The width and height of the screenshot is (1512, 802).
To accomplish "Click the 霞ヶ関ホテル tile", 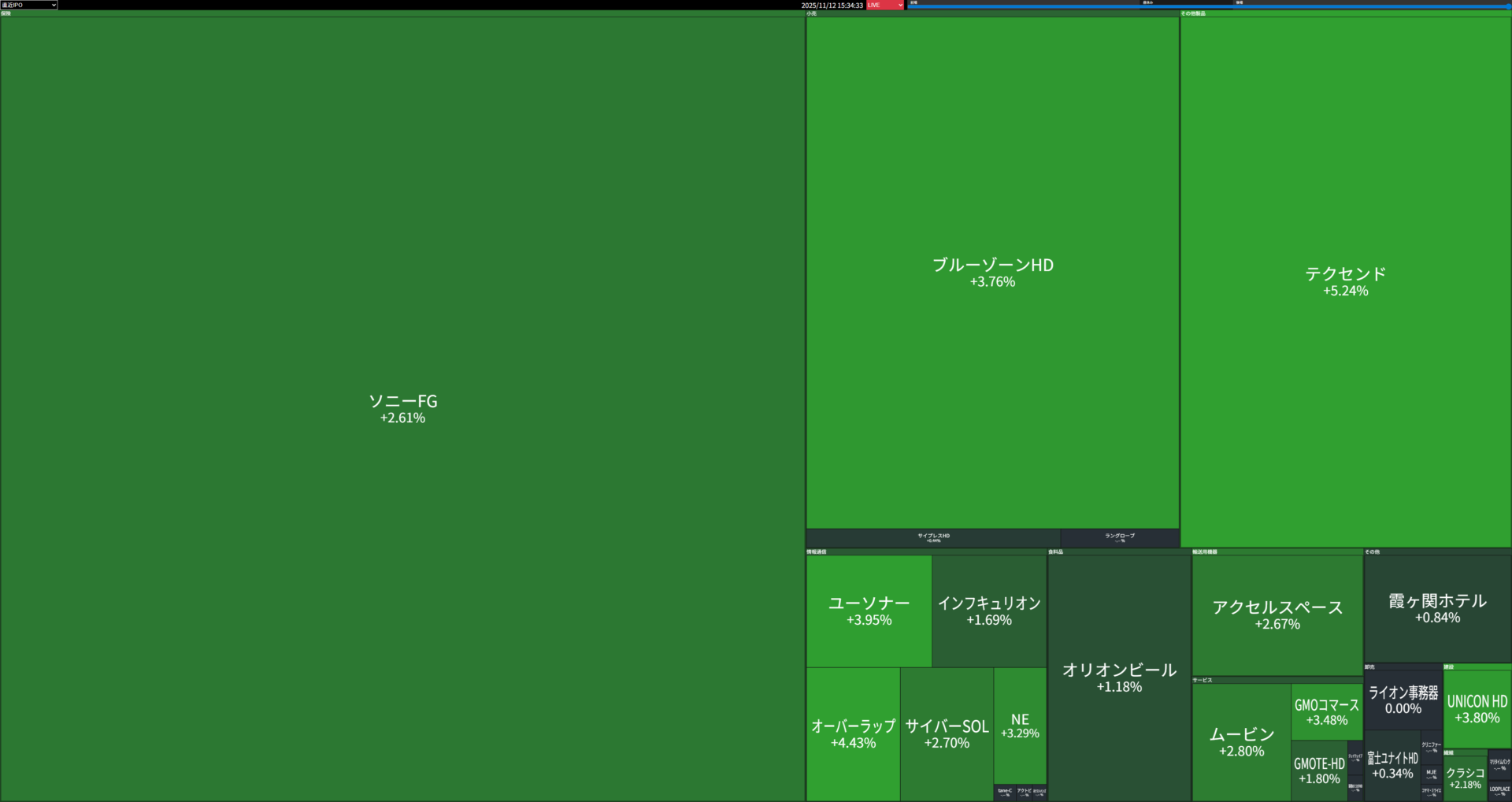I will click(1437, 608).
